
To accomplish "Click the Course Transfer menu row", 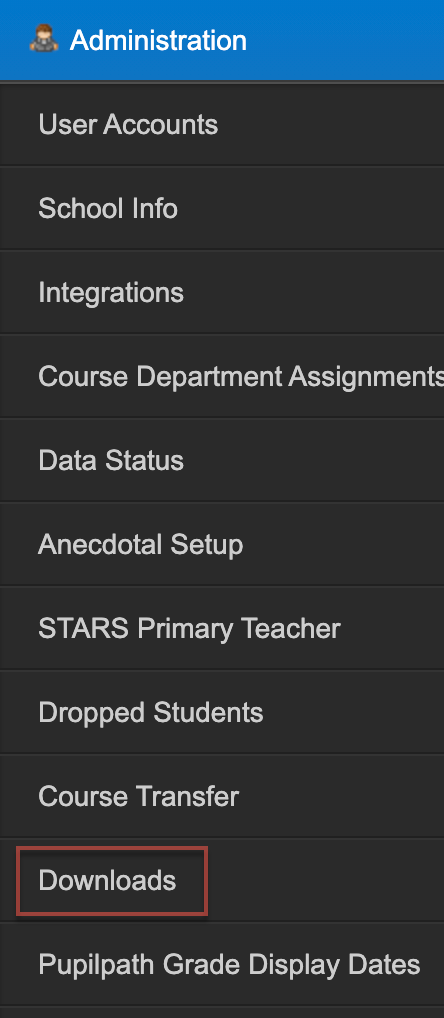I will click(222, 796).
